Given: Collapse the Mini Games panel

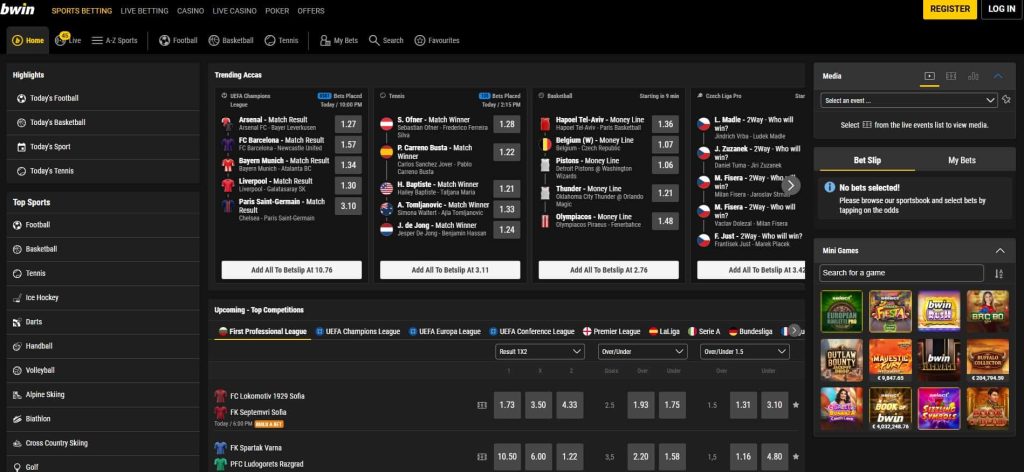Looking at the screenshot, I should 1000,251.
